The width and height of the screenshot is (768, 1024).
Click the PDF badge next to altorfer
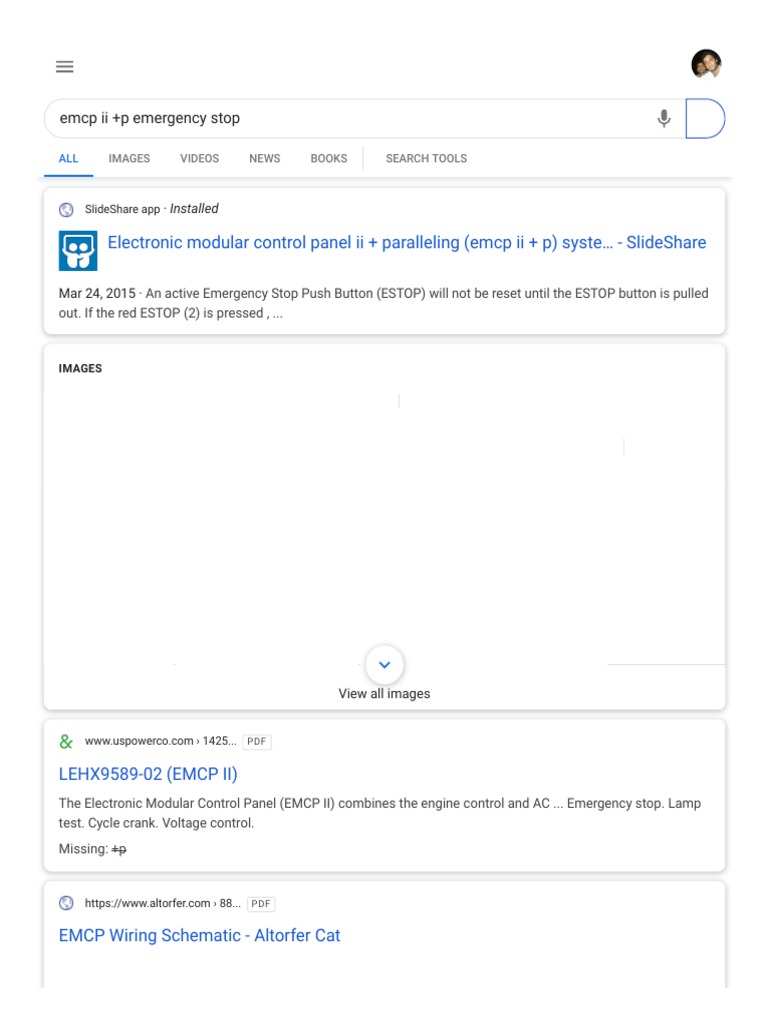point(261,904)
